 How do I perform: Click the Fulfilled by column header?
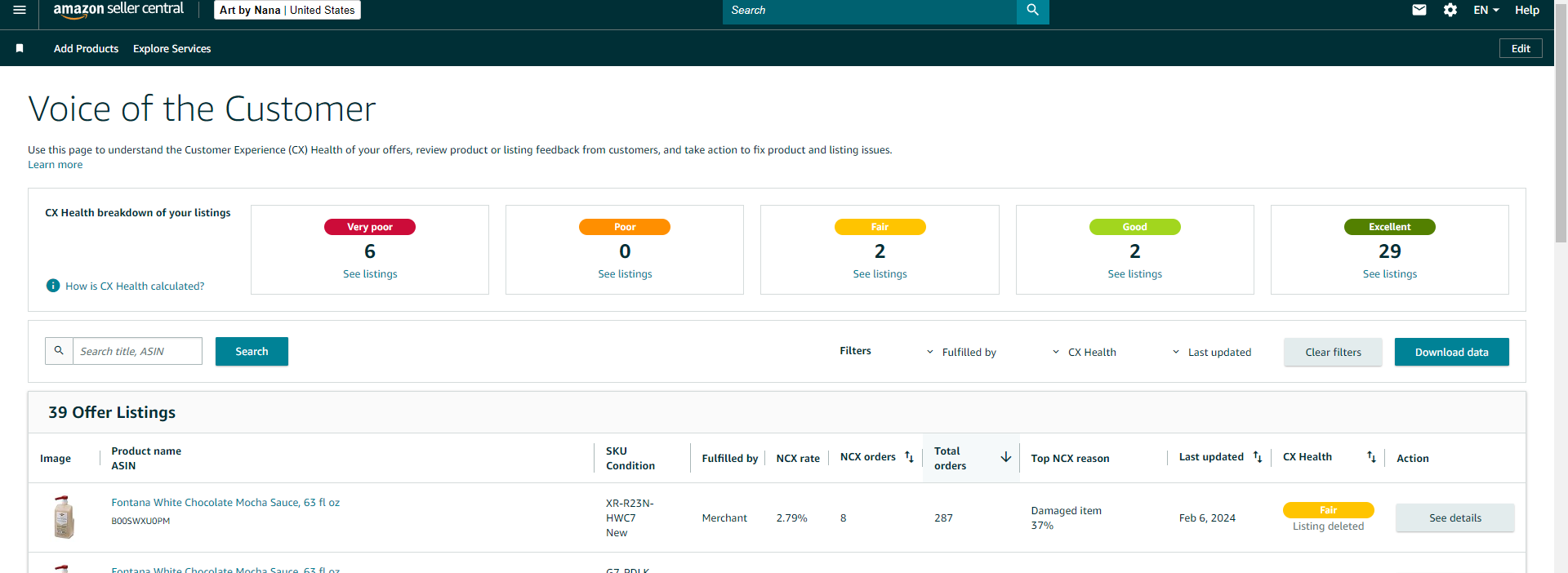[729, 458]
